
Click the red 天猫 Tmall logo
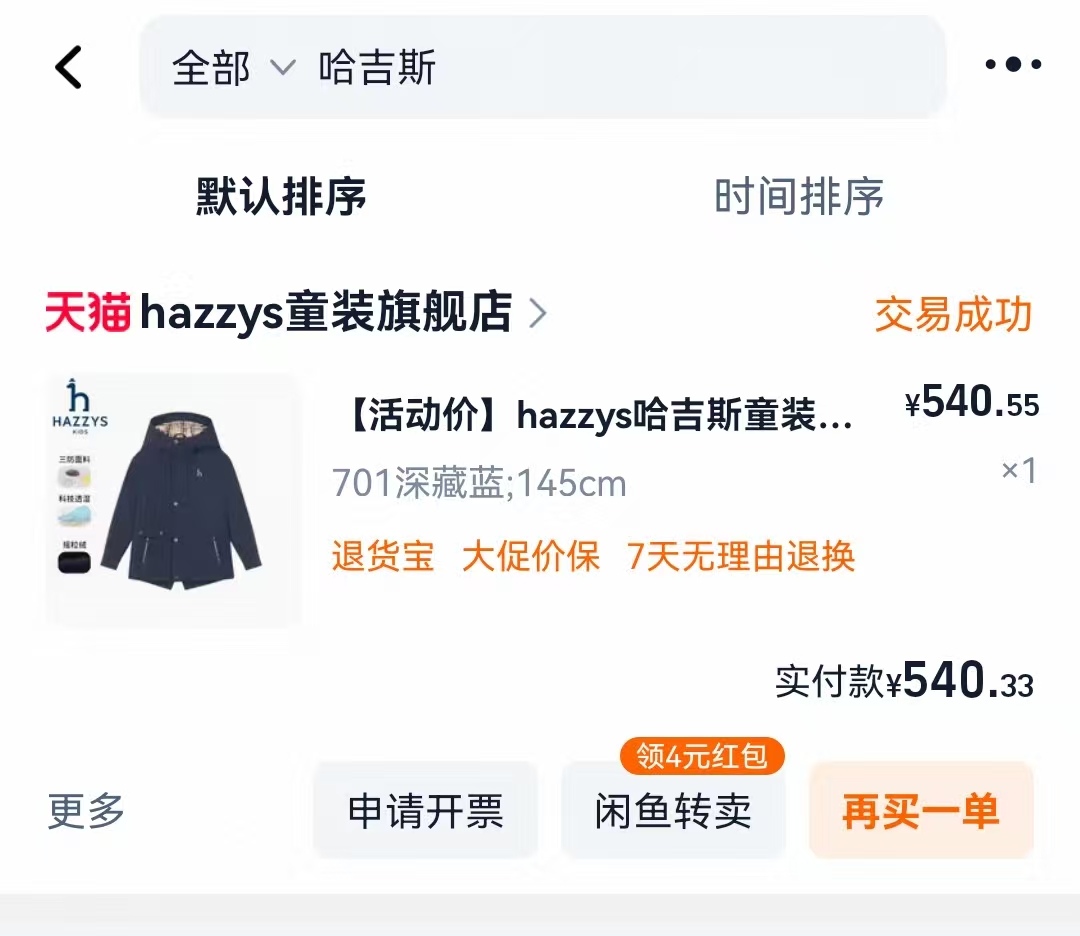tap(88, 312)
